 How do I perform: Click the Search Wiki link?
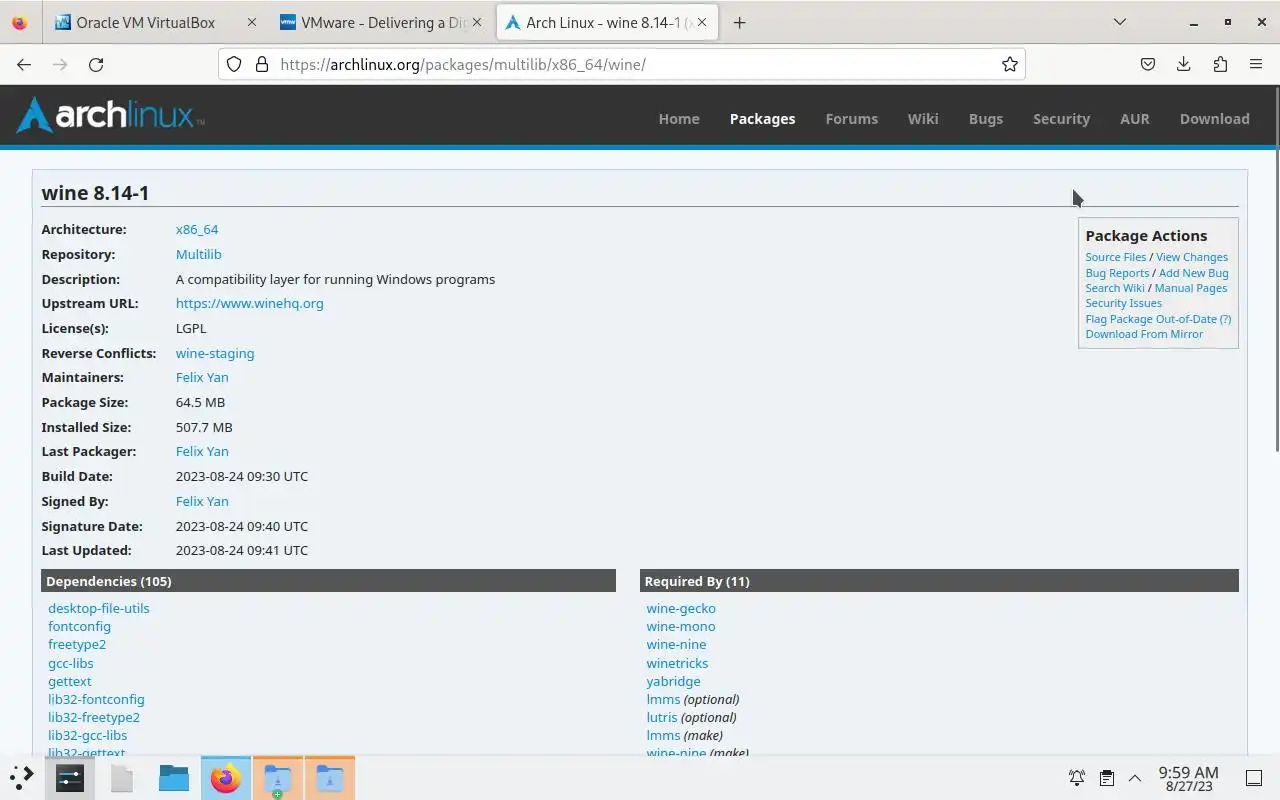[x=1115, y=288]
